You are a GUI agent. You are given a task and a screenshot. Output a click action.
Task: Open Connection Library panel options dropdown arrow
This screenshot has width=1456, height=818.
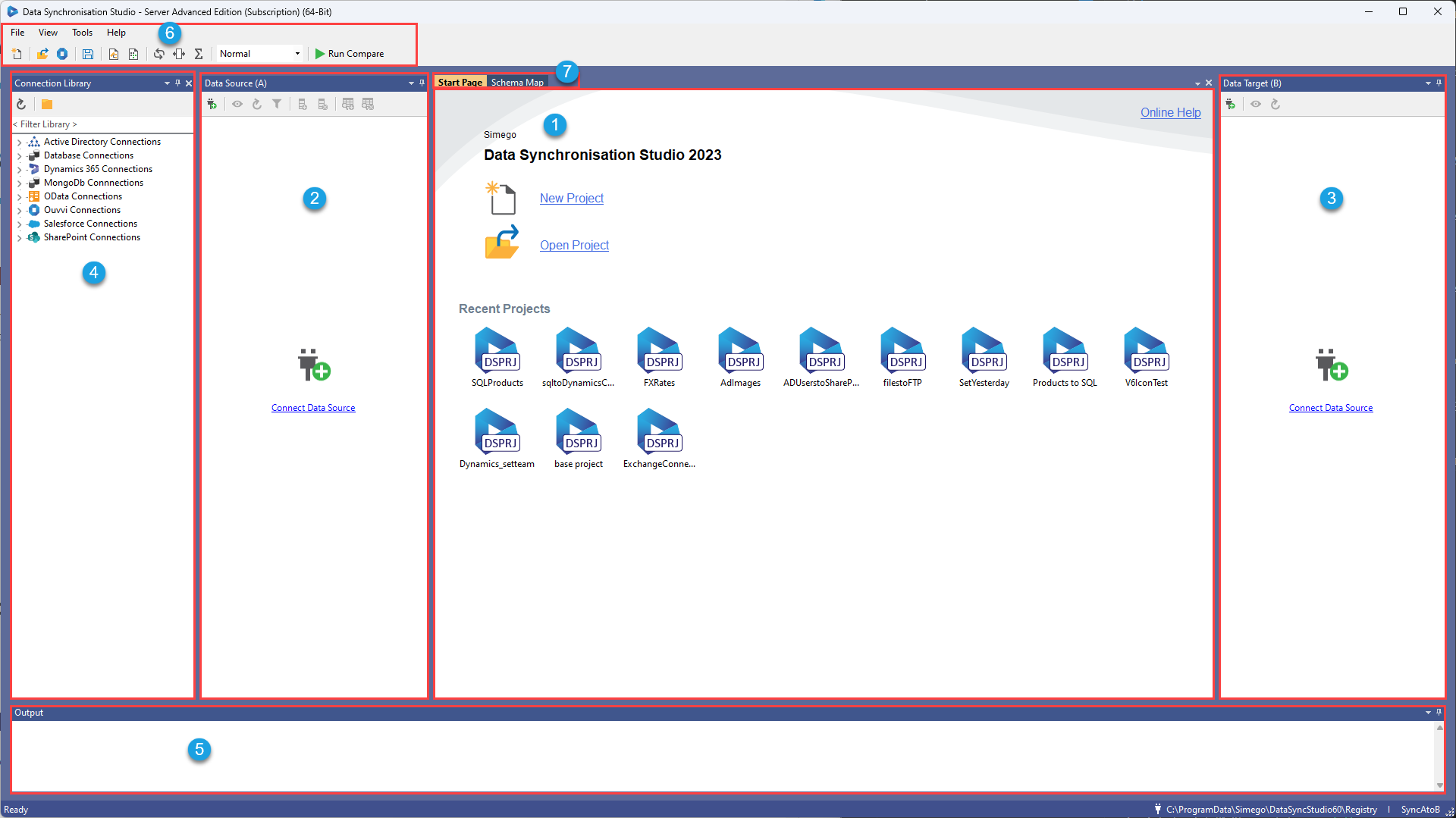167,83
